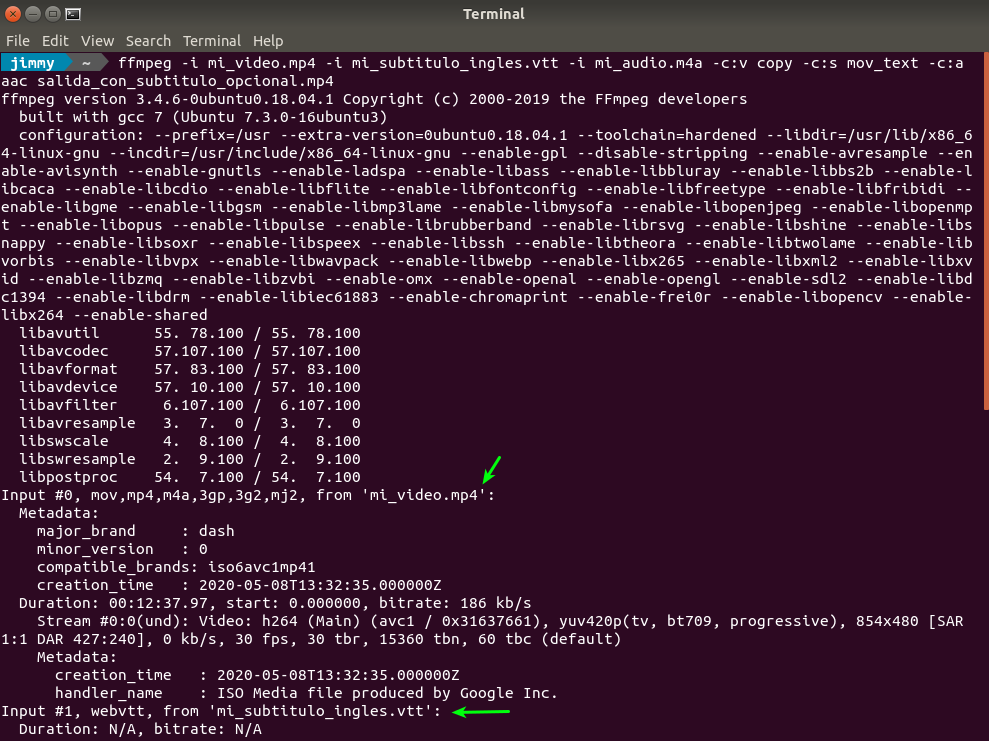Open the Help menu
The width and height of the screenshot is (989, 741).
pos(268,41)
